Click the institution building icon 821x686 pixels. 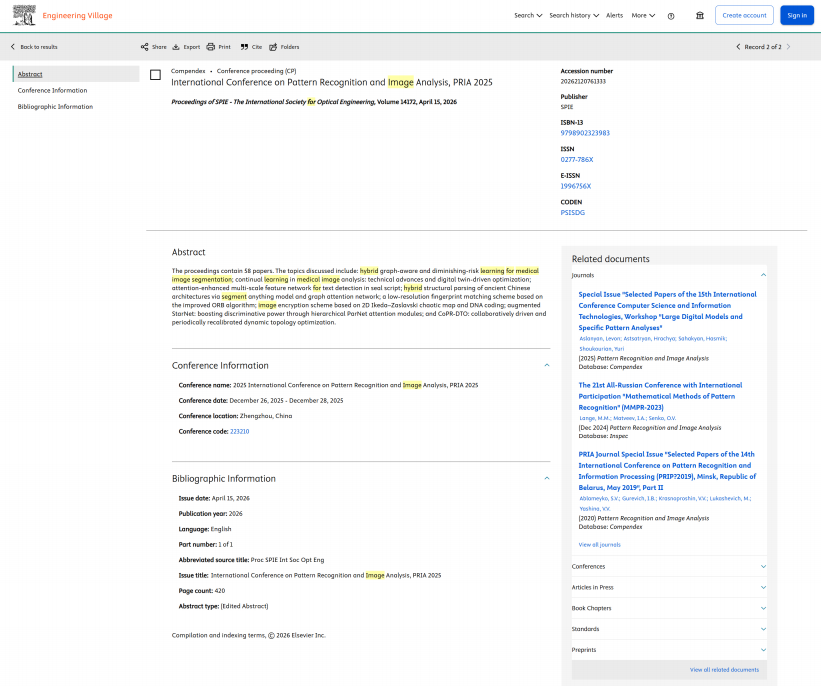(700, 16)
